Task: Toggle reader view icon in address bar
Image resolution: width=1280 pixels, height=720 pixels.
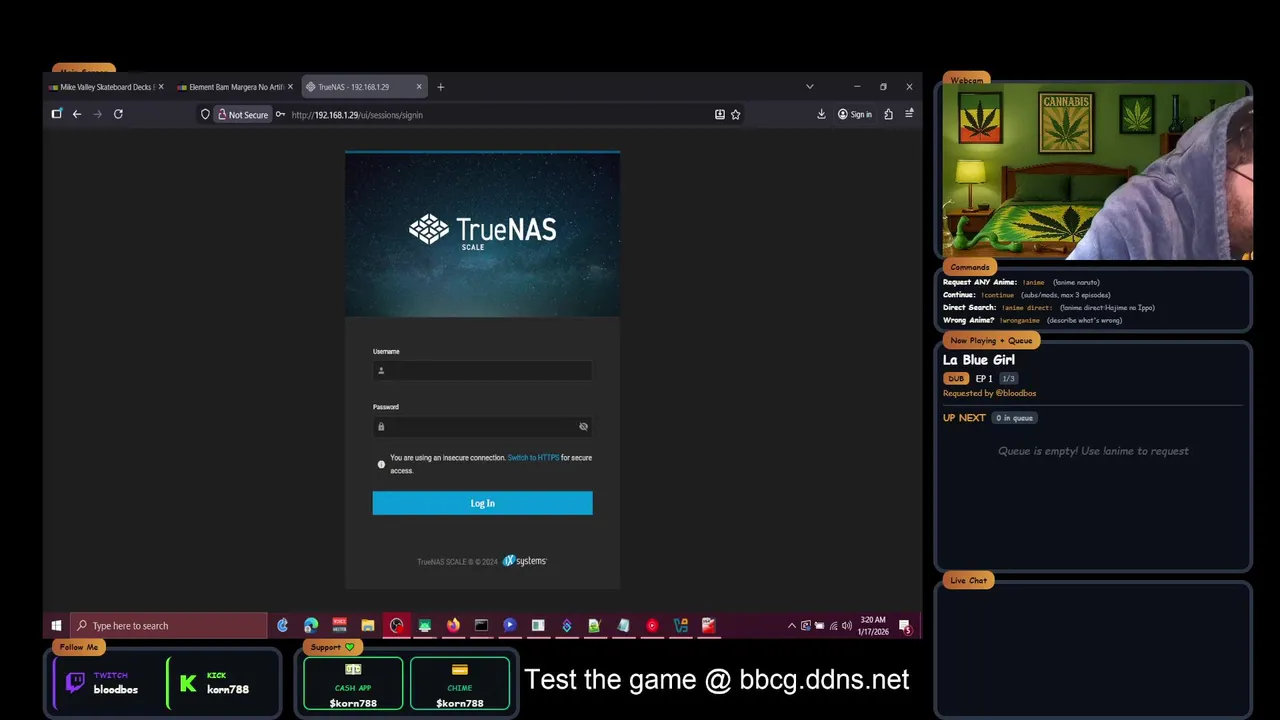Action: 719,115
